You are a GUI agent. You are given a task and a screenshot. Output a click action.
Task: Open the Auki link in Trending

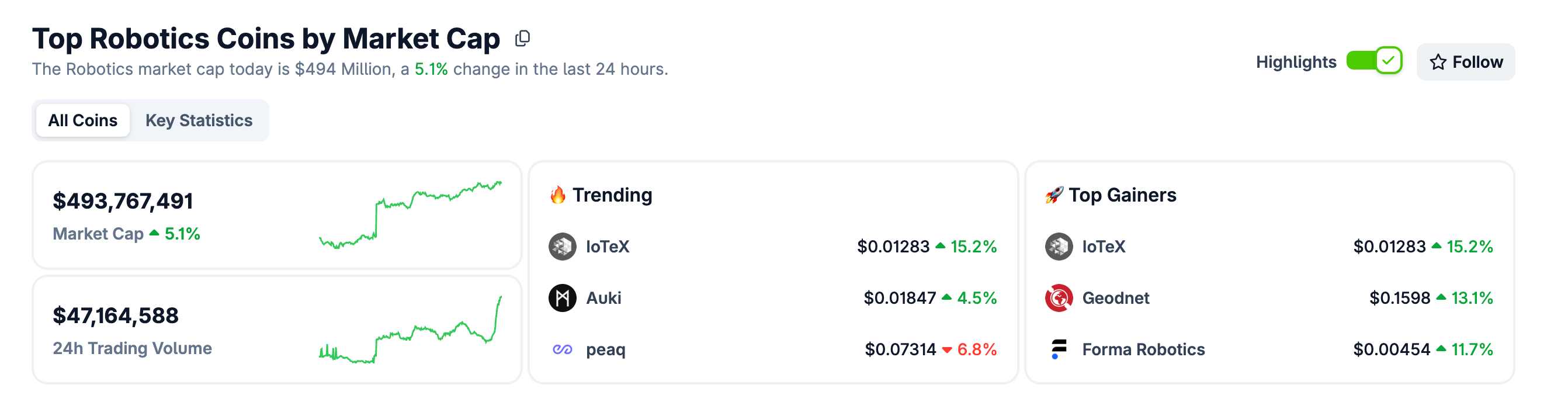coord(603,297)
